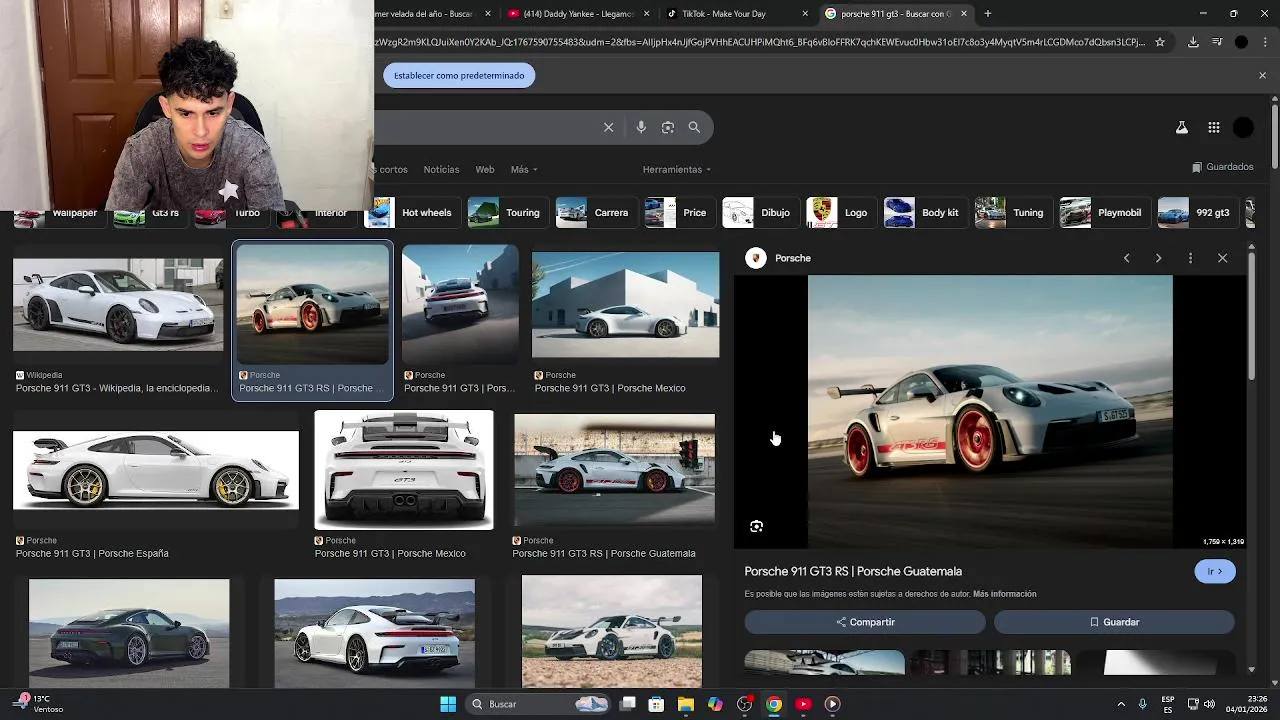
Task: Open Task View on the taskbar
Action: point(627,704)
